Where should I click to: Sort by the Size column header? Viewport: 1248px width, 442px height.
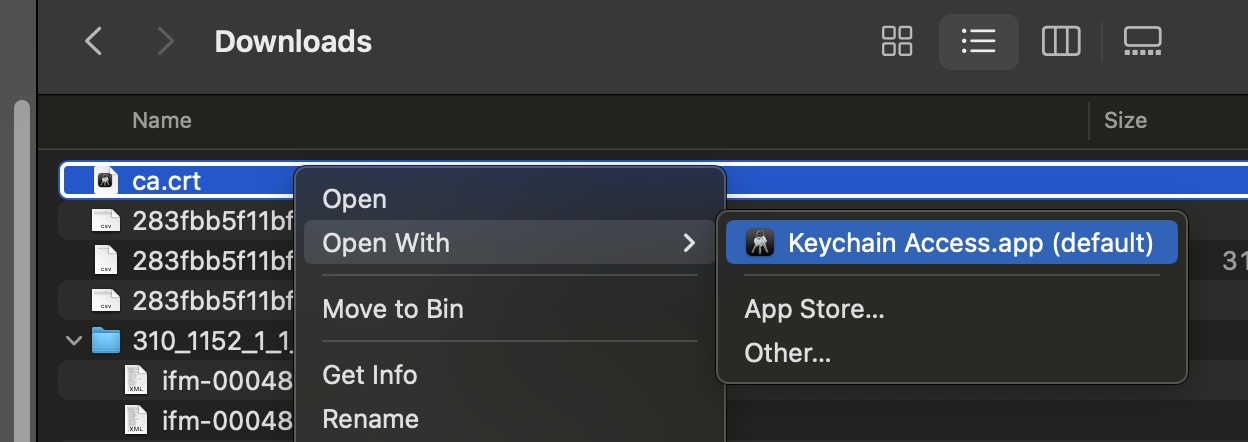pyautogui.click(x=1125, y=120)
